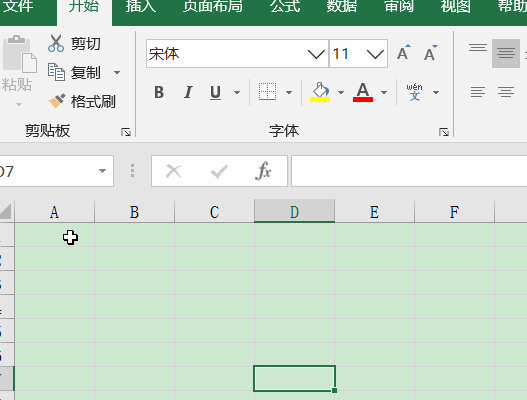Select column F header
The height and width of the screenshot is (400, 527).
tap(454, 211)
